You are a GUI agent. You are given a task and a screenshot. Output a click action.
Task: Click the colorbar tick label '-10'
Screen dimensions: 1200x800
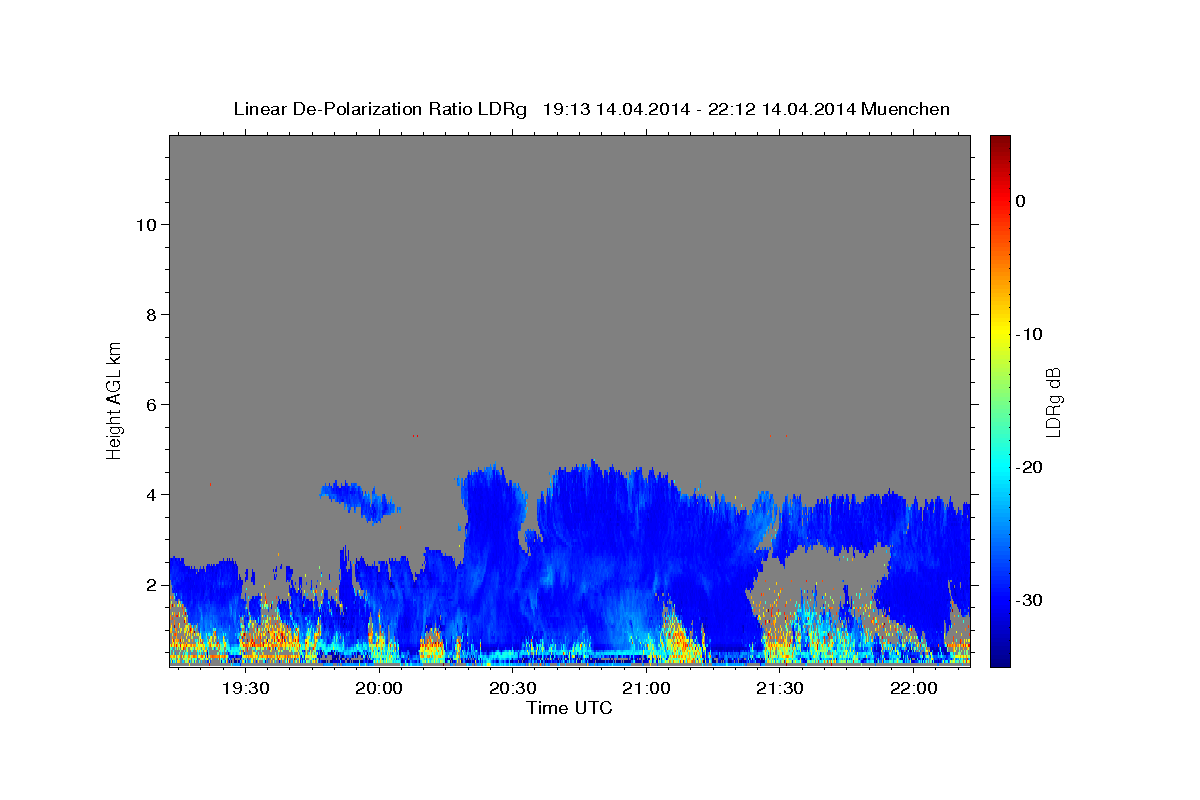[1030, 334]
